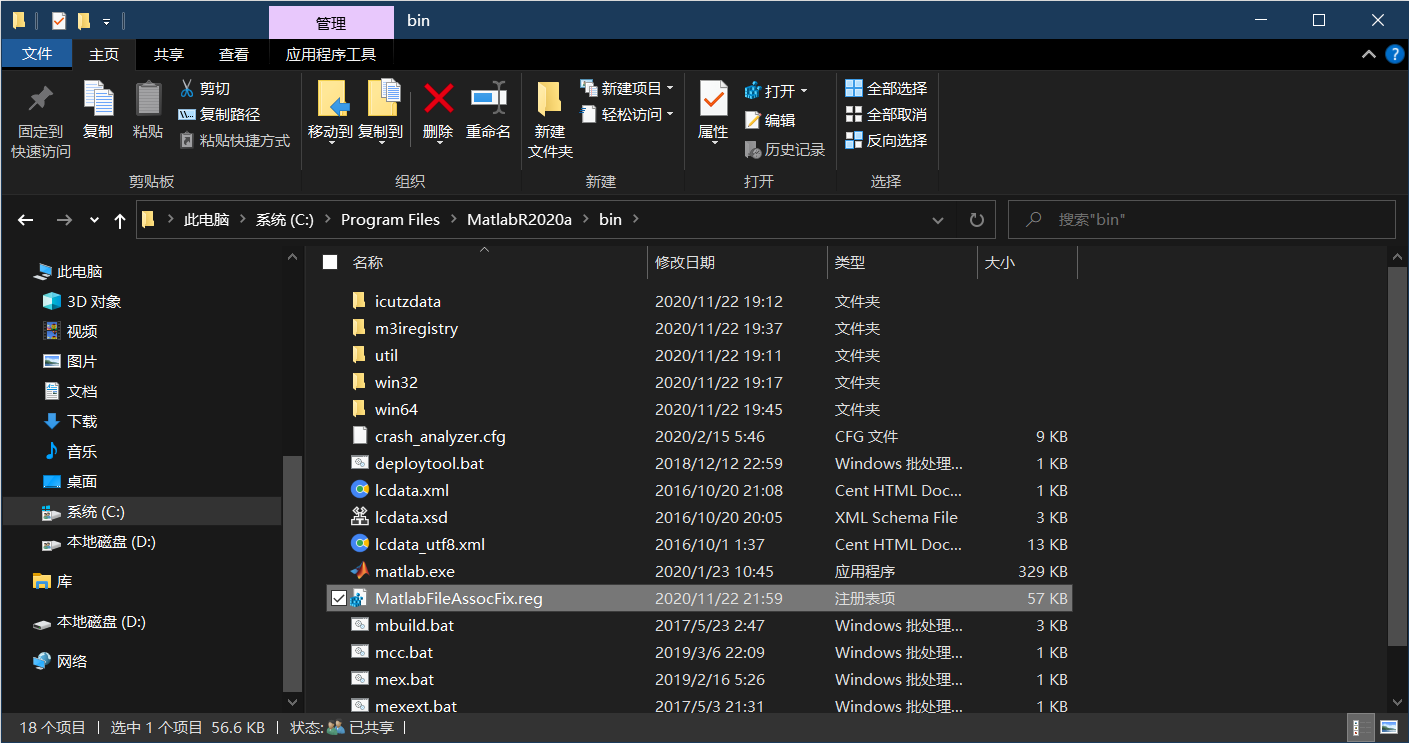
Task: Uncheck the MatlabFileAssocFix.reg checkbox
Action: 338,598
